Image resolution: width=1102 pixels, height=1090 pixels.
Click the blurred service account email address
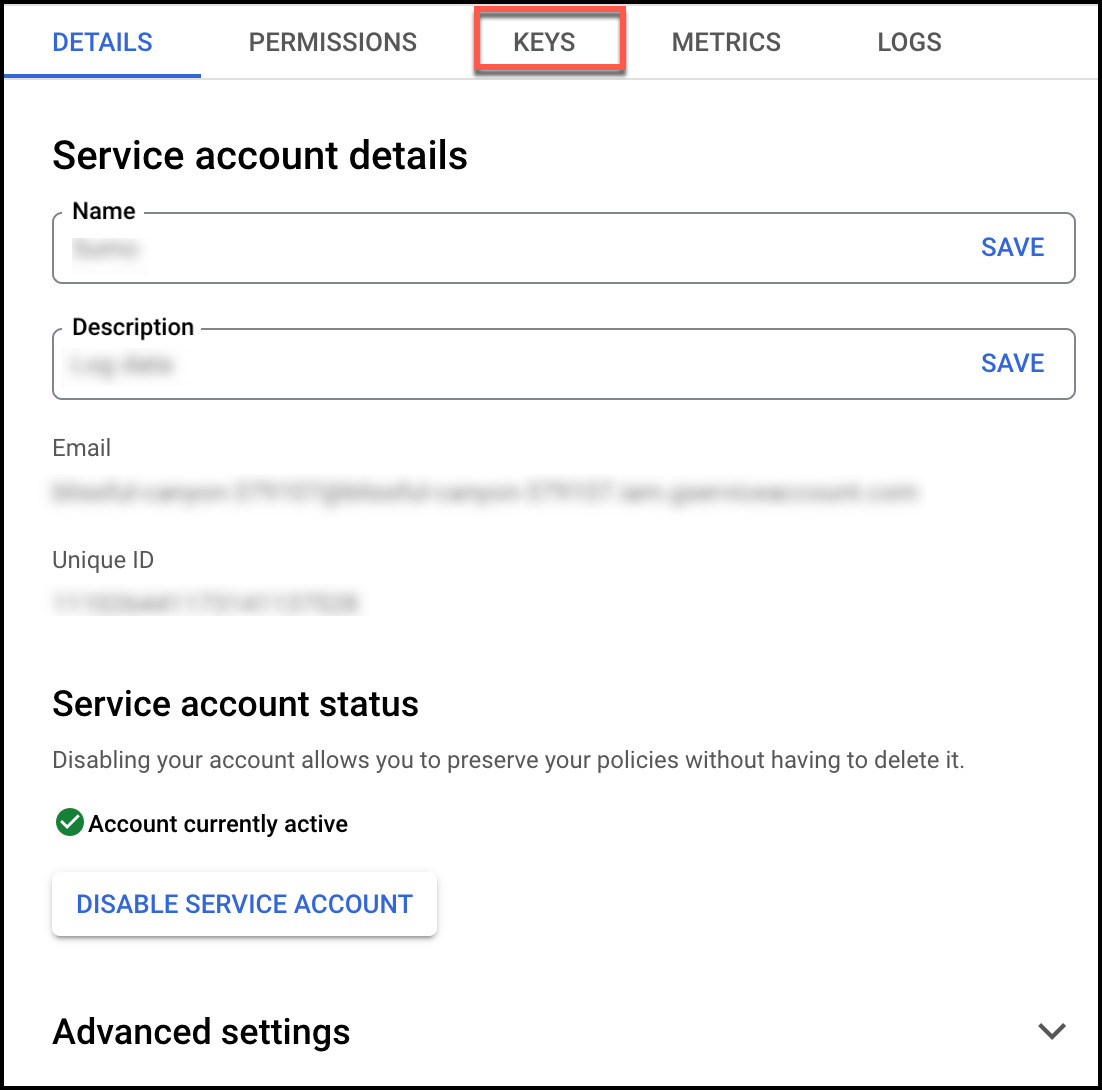click(484, 492)
